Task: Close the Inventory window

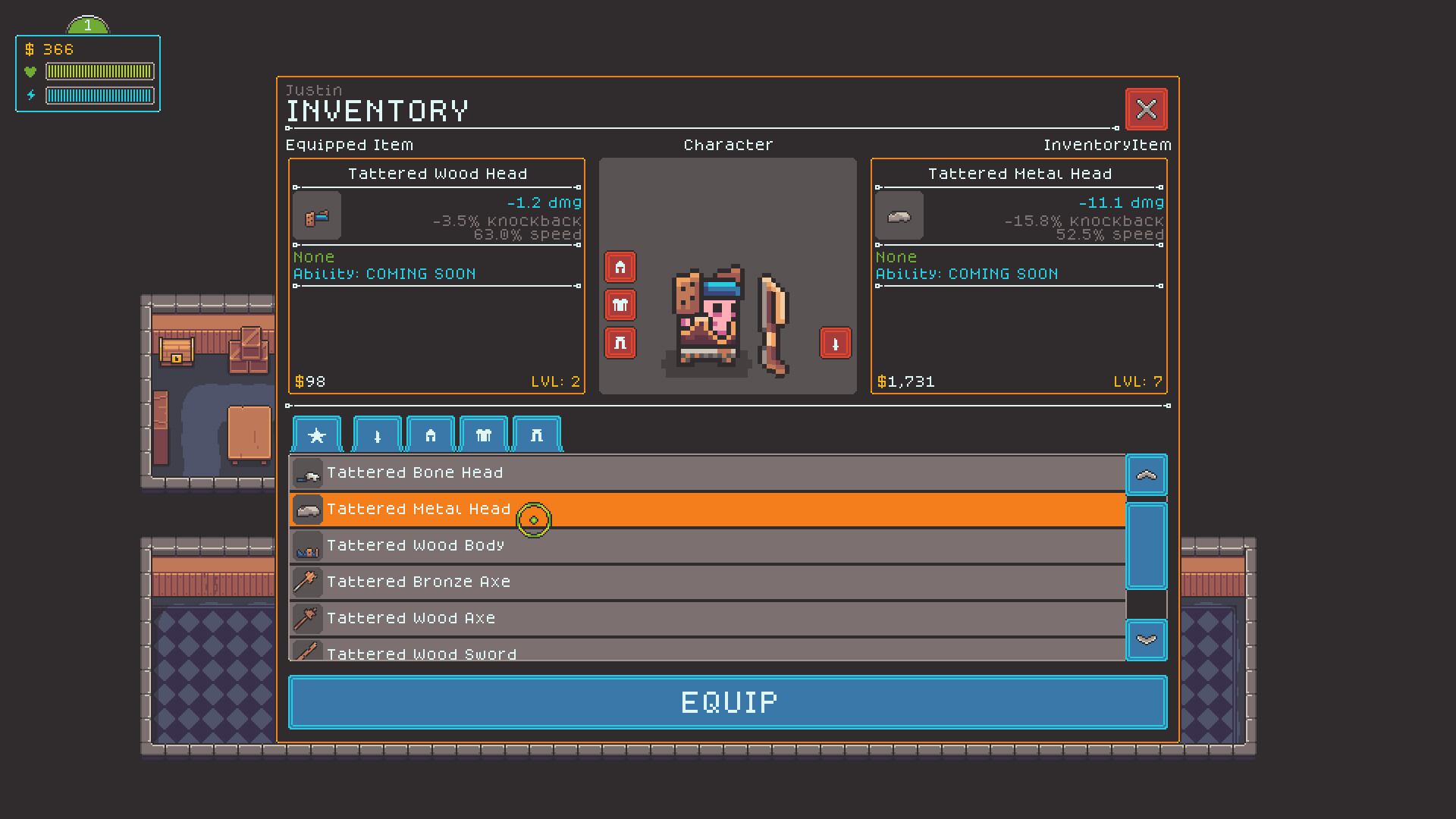Action: coord(1147,109)
